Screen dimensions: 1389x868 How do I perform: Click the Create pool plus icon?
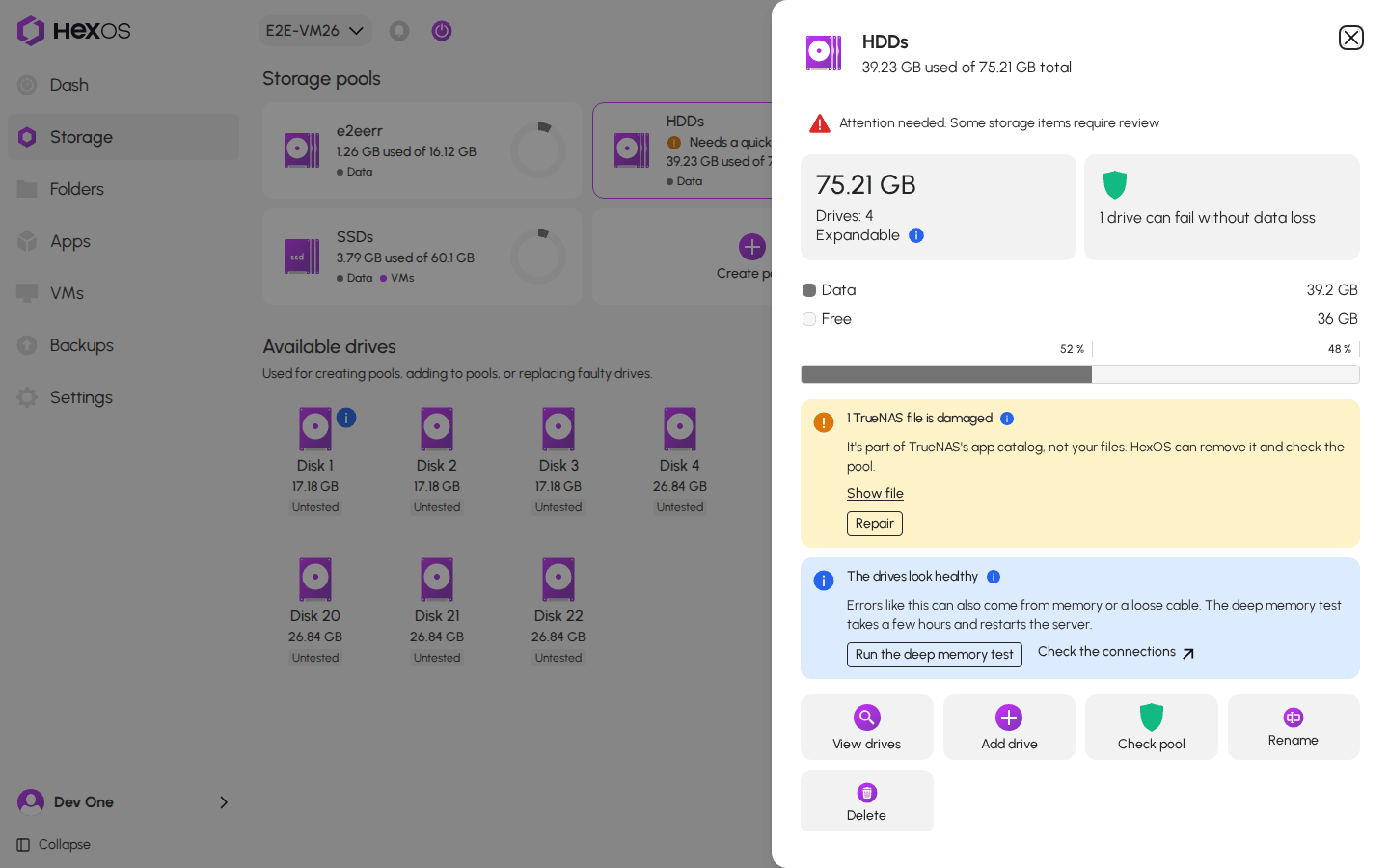click(x=752, y=247)
